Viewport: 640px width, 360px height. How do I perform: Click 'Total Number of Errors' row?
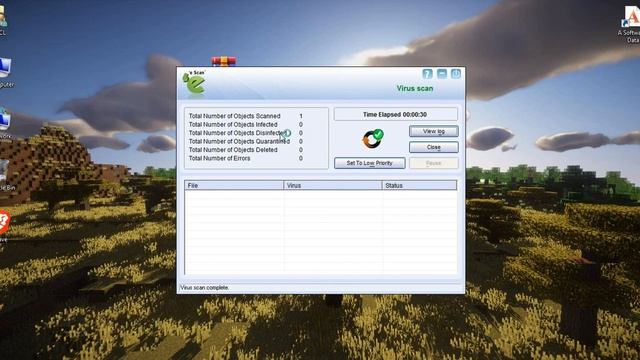click(246, 158)
